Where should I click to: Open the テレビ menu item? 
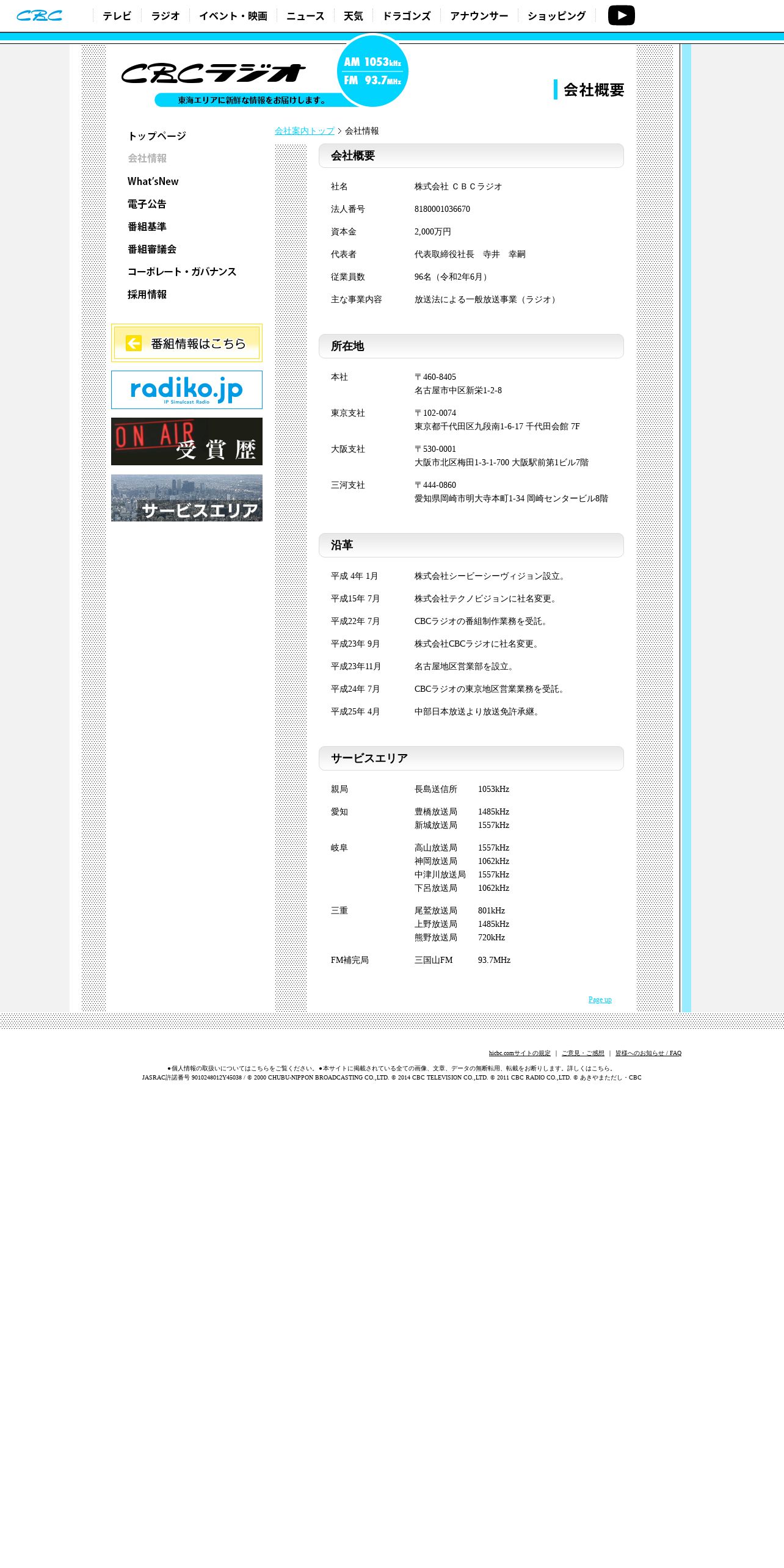click(x=117, y=16)
